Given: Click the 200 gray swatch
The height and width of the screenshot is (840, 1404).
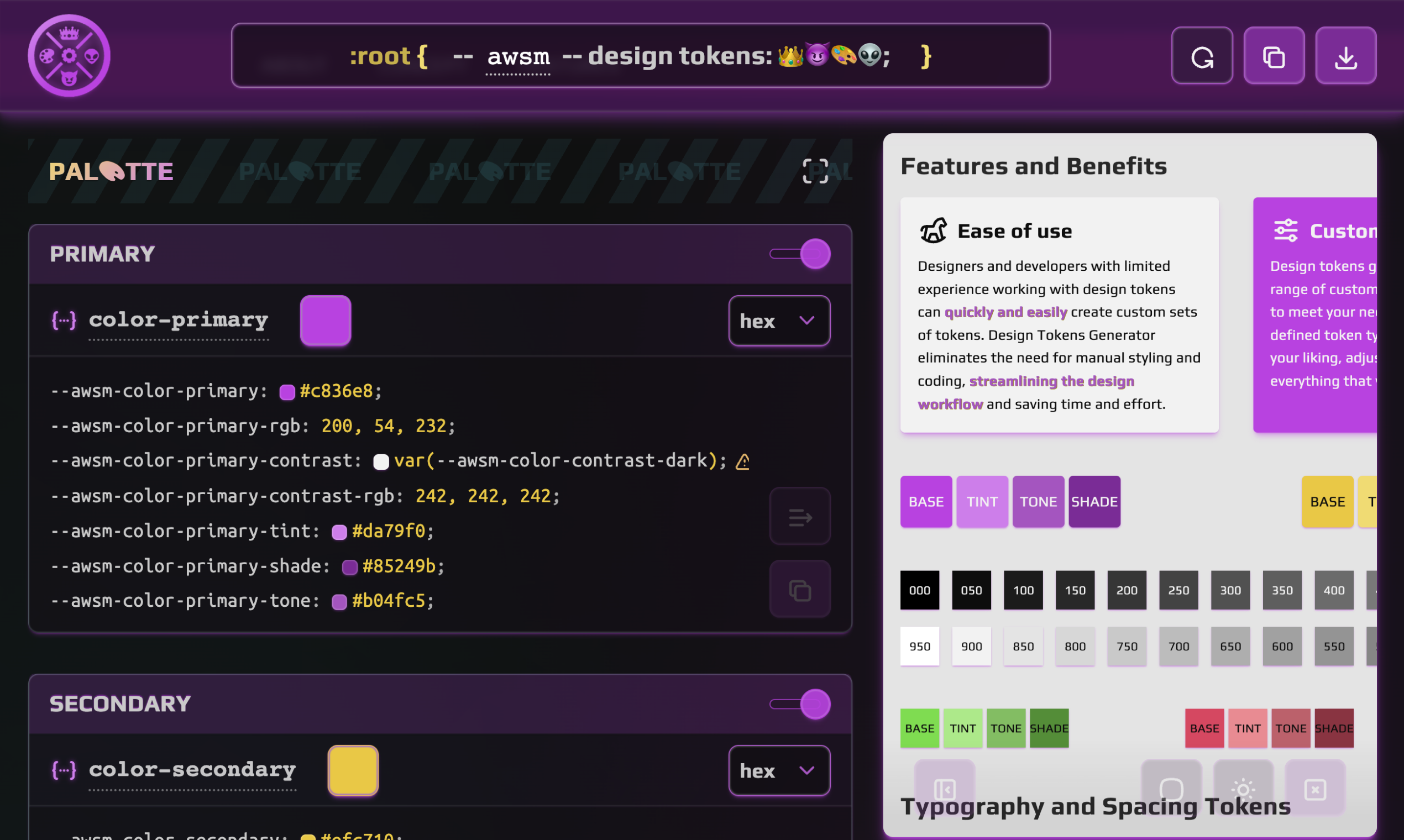Looking at the screenshot, I should [x=1127, y=590].
